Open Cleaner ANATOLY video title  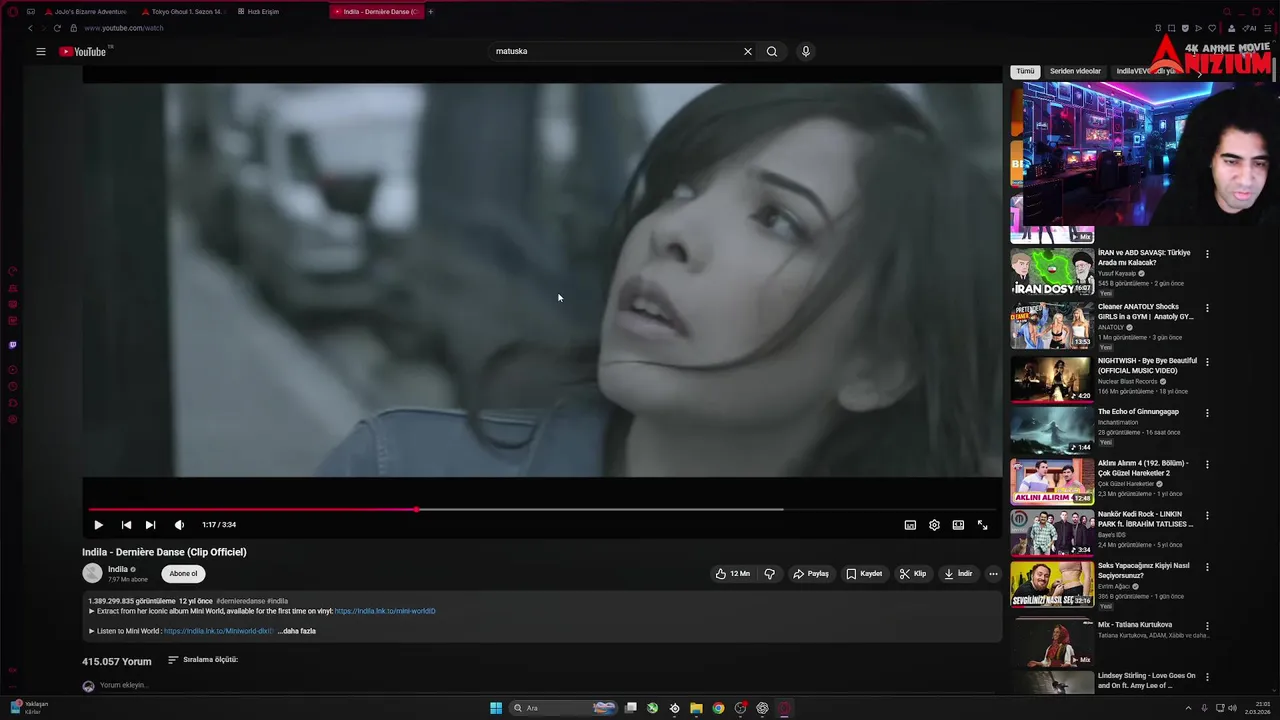[x=1146, y=312]
